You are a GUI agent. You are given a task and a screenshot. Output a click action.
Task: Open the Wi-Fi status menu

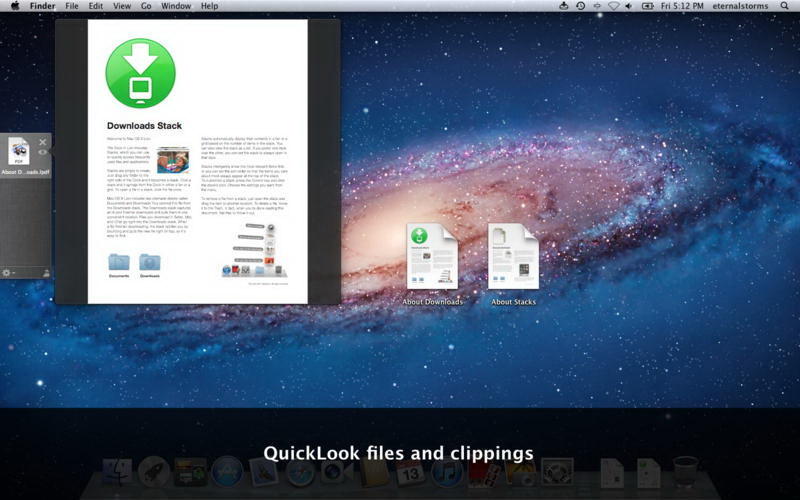pyautogui.click(x=614, y=6)
